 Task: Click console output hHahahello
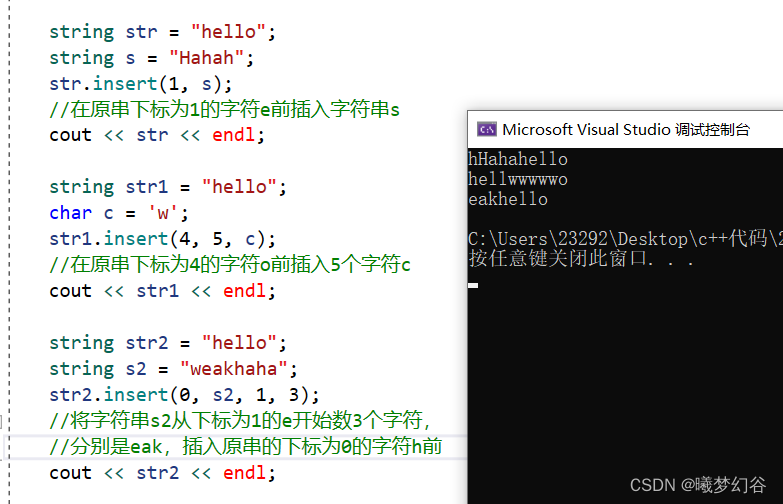pos(518,159)
